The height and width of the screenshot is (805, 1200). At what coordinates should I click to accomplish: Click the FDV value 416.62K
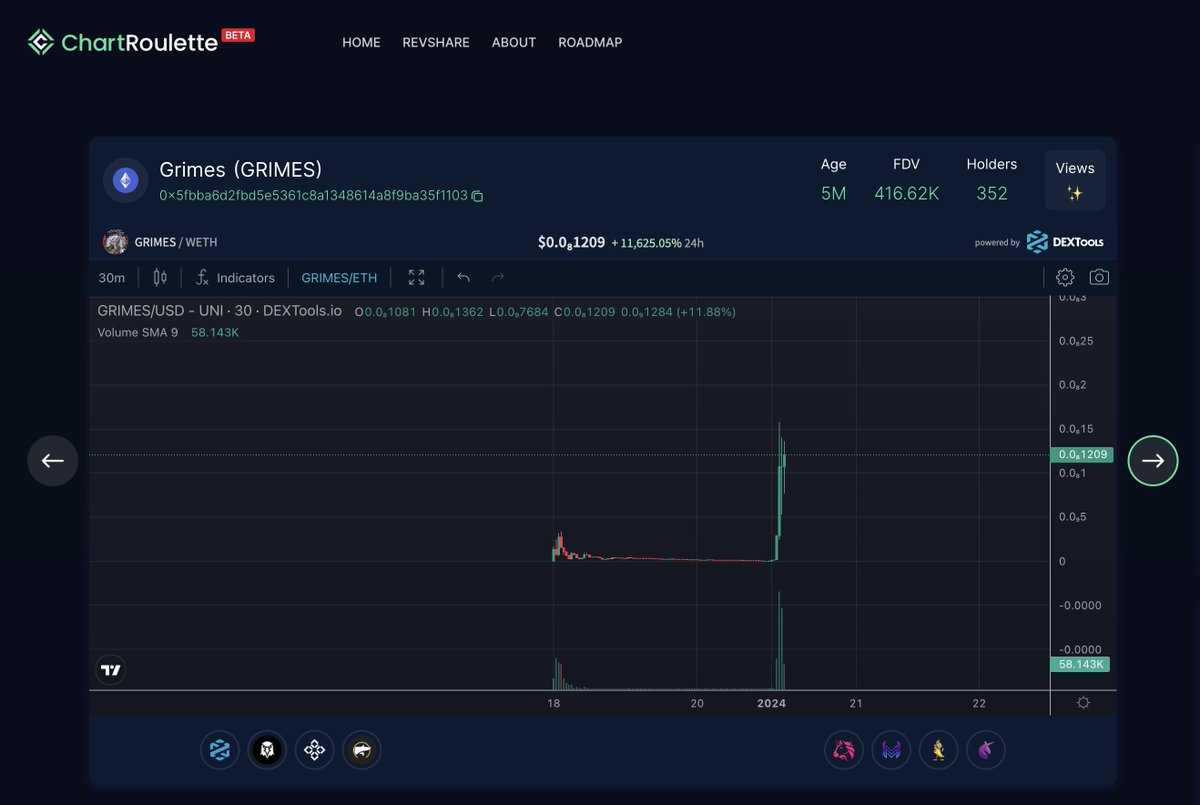tap(907, 193)
